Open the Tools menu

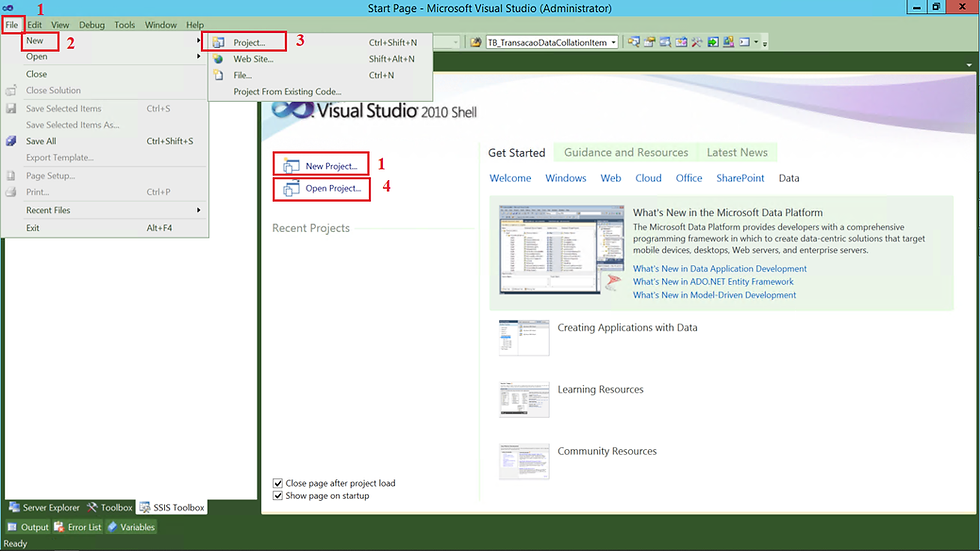coord(124,24)
